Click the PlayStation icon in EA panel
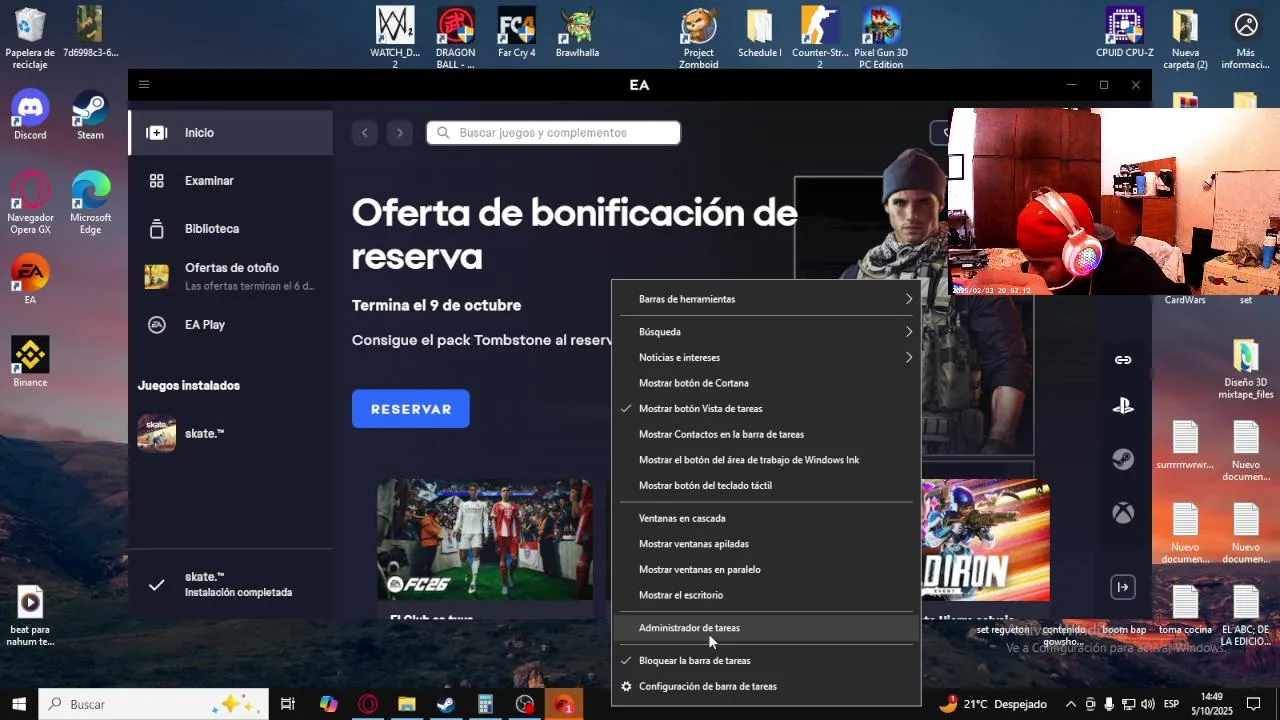 tap(1123, 406)
